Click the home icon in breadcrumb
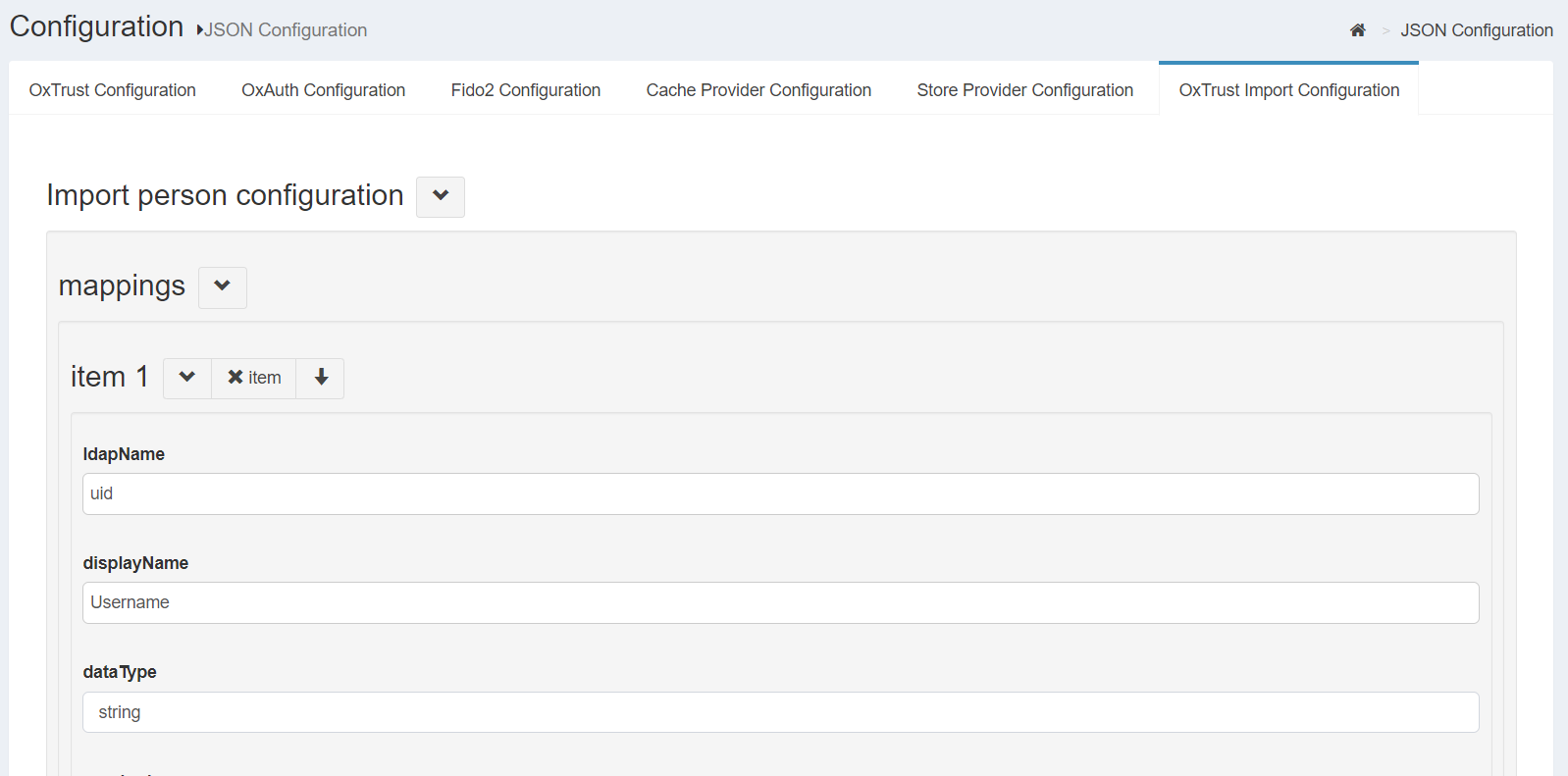 [x=1357, y=30]
